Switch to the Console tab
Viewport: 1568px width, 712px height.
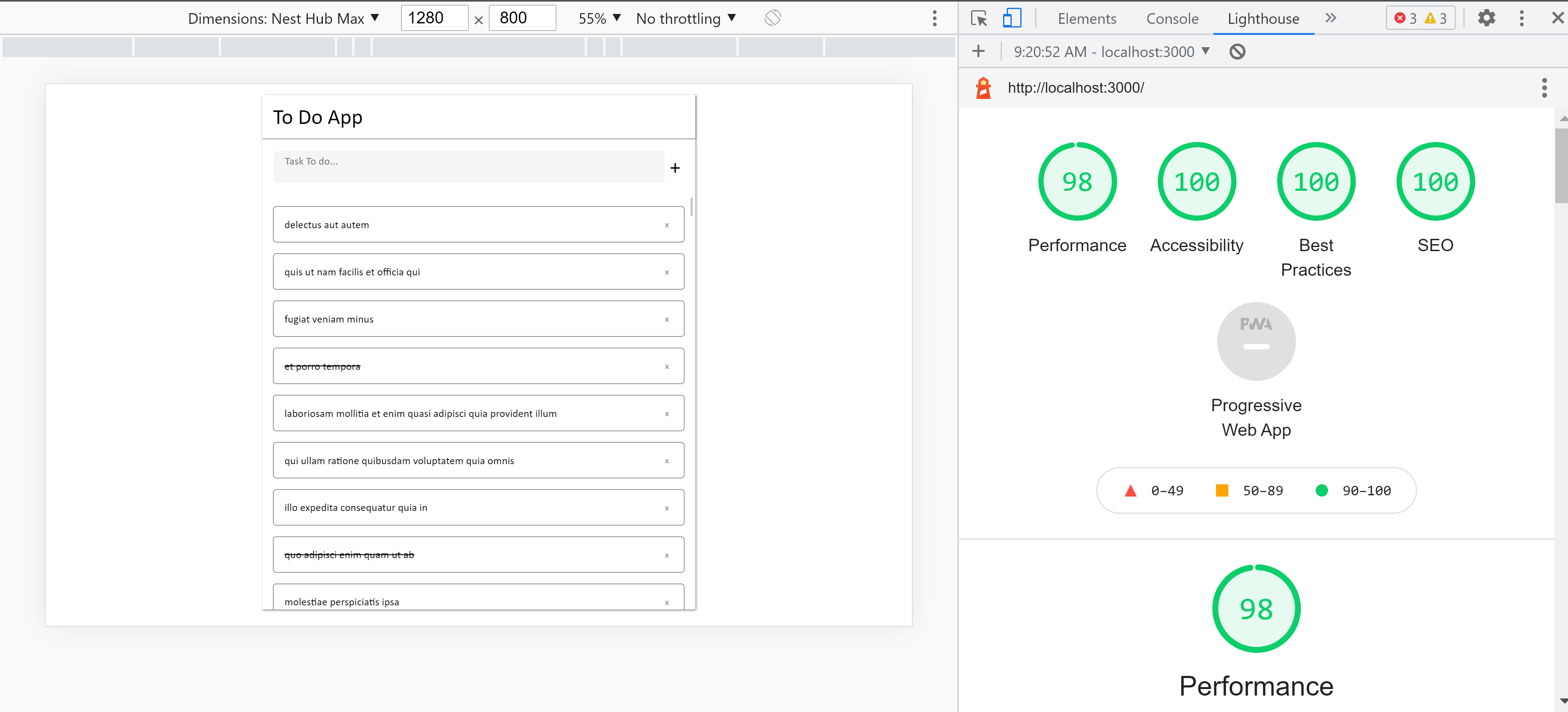pyautogui.click(x=1172, y=18)
